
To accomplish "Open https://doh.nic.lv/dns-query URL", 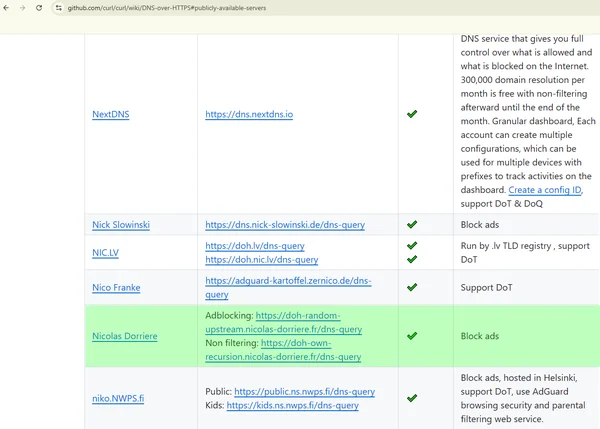I will [262, 259].
